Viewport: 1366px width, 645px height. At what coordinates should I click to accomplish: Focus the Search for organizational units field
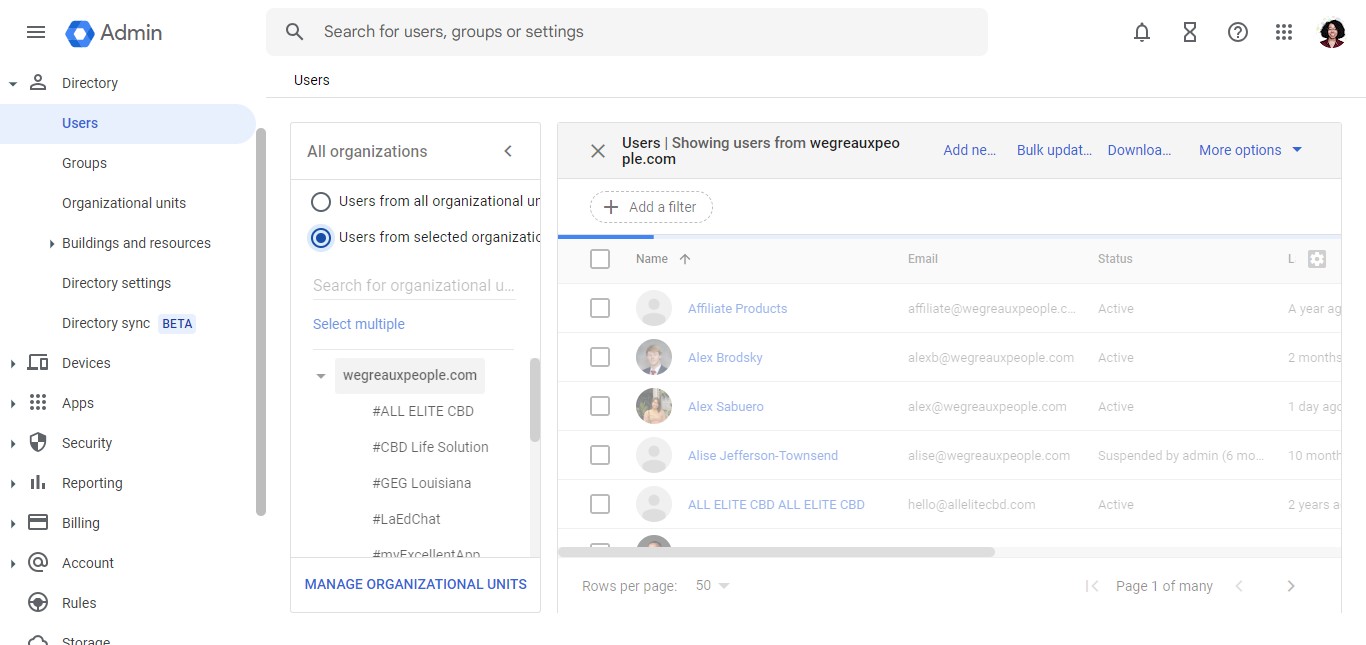tap(414, 286)
